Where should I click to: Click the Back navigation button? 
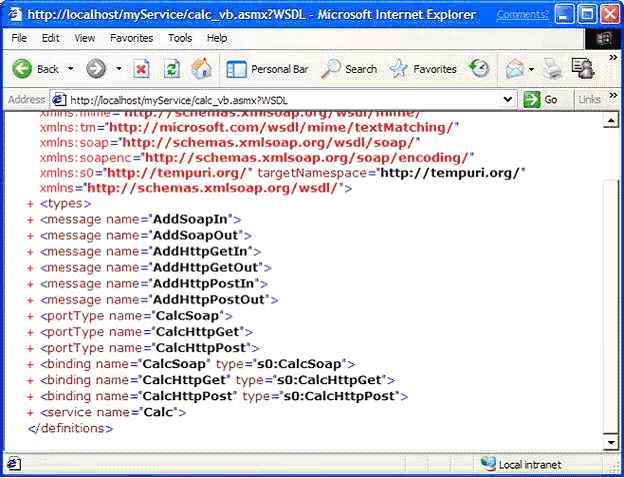(x=36, y=69)
